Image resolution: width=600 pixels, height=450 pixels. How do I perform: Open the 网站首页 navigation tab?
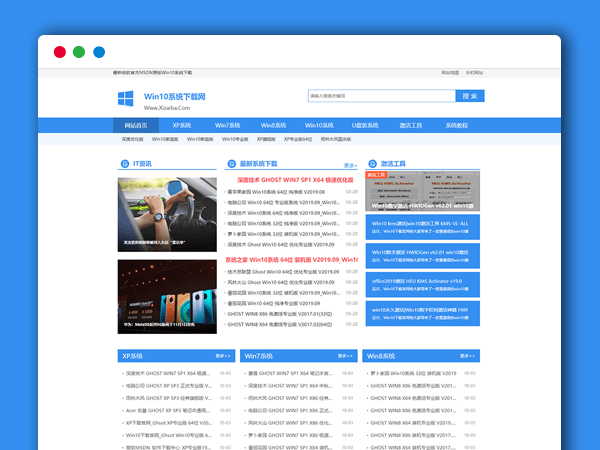135,126
